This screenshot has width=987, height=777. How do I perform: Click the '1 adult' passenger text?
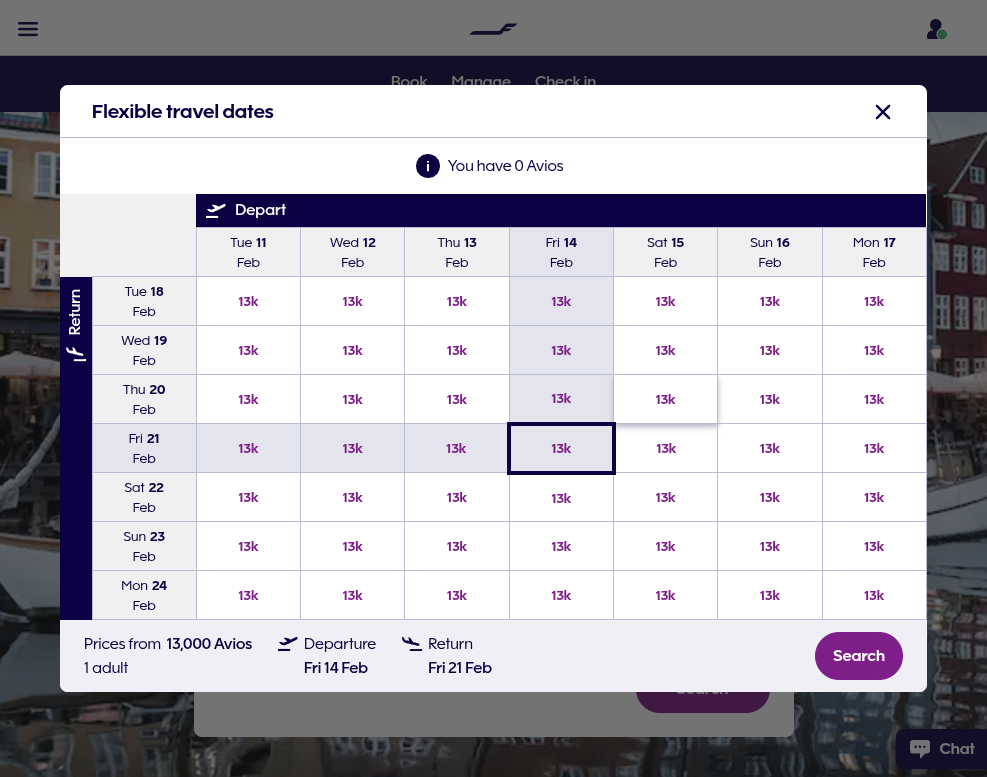point(106,667)
